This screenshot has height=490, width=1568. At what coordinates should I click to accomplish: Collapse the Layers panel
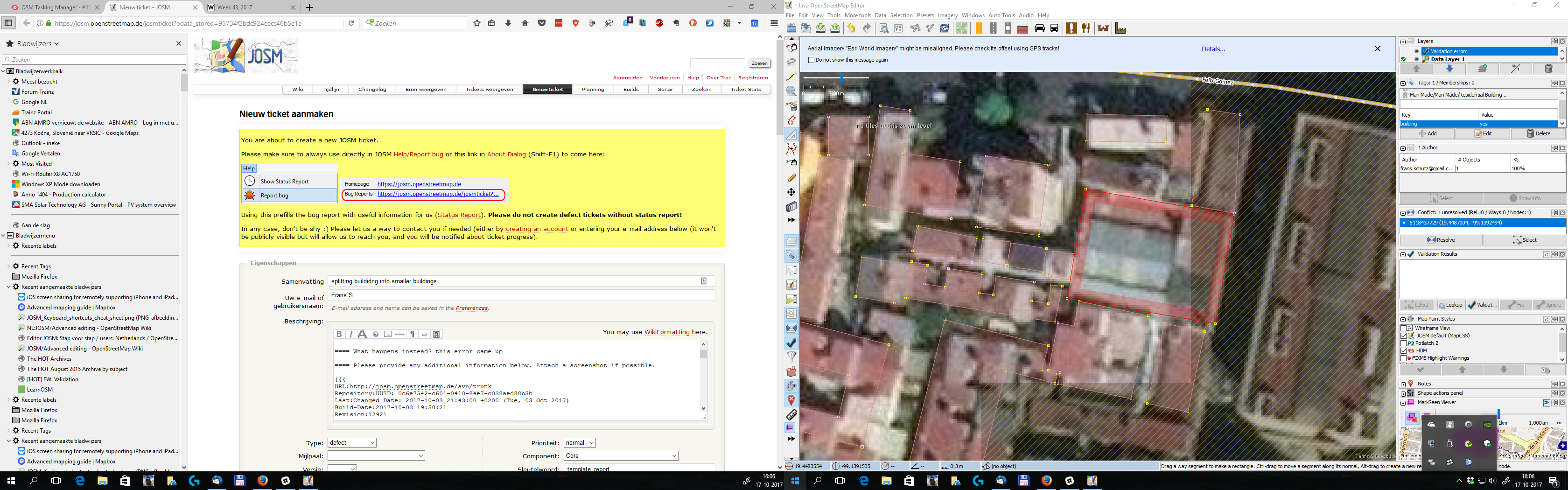(1403, 42)
